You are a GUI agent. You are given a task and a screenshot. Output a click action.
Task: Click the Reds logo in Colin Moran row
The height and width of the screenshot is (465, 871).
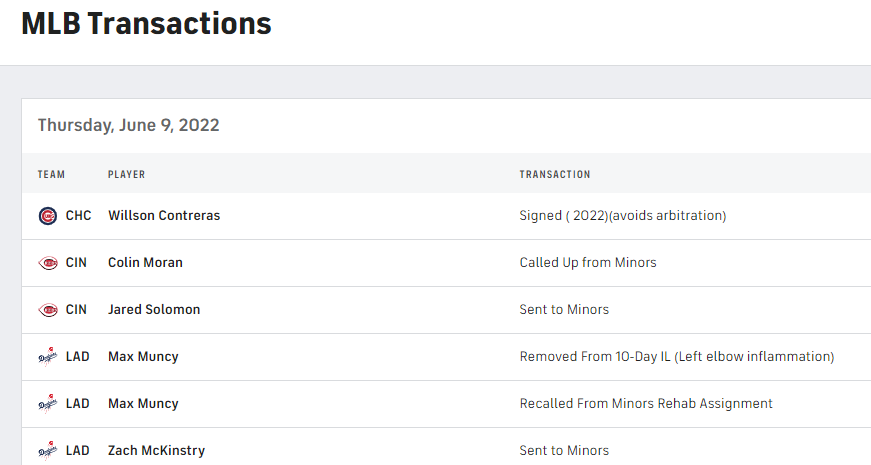(48, 263)
